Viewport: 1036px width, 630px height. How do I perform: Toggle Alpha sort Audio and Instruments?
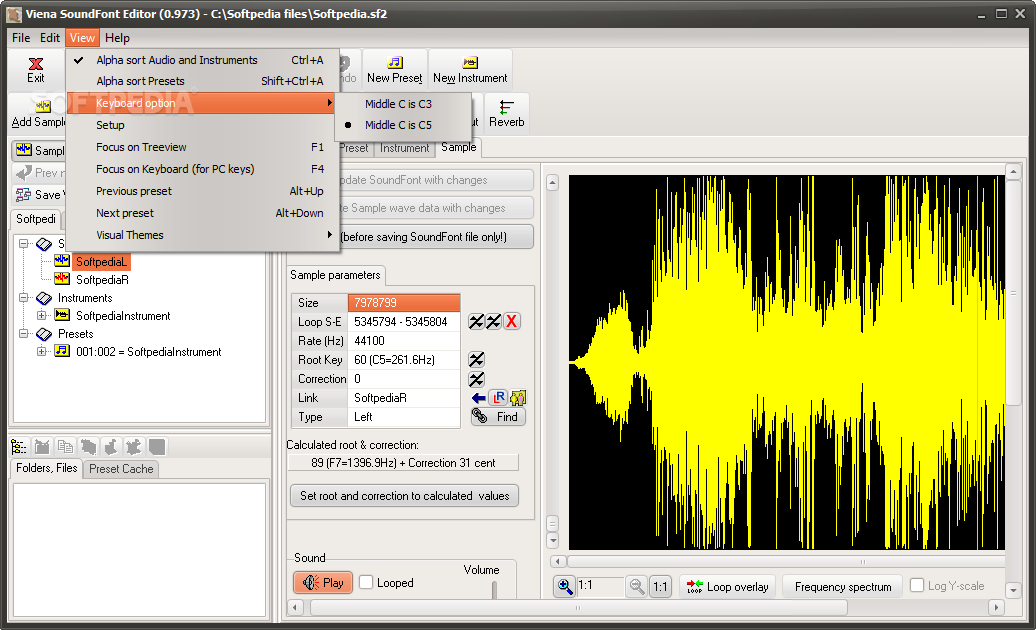[x=202, y=60]
